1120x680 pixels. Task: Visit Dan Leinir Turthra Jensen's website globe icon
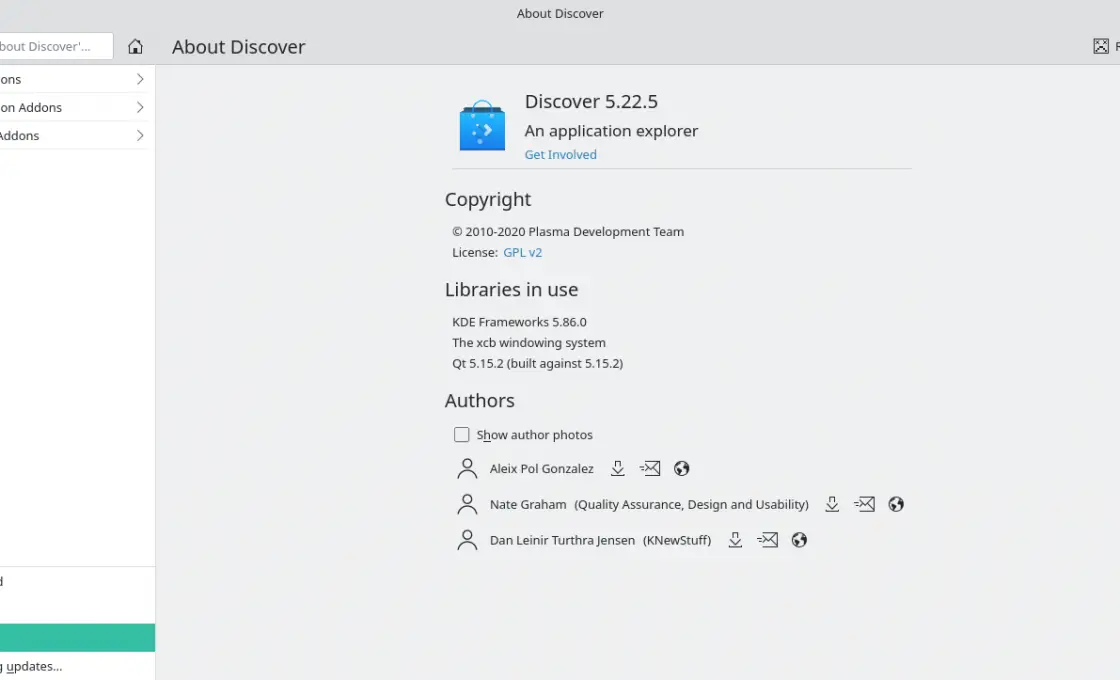[799, 540]
